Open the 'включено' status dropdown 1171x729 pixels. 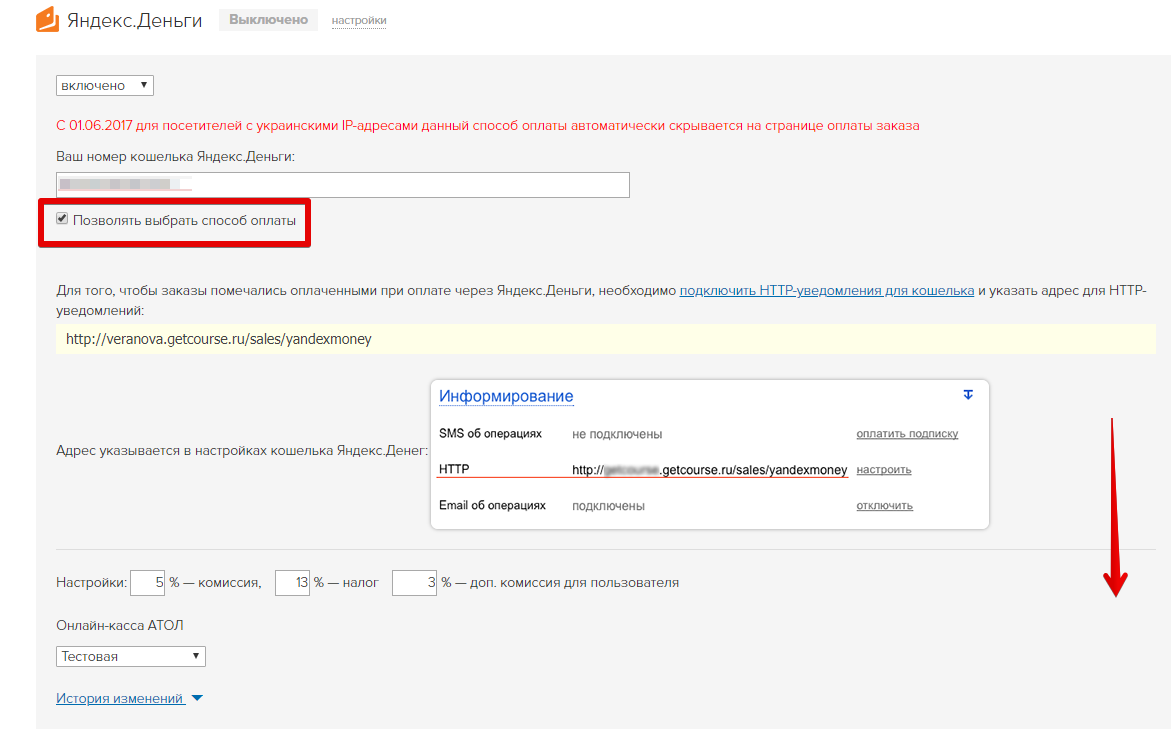[105, 85]
